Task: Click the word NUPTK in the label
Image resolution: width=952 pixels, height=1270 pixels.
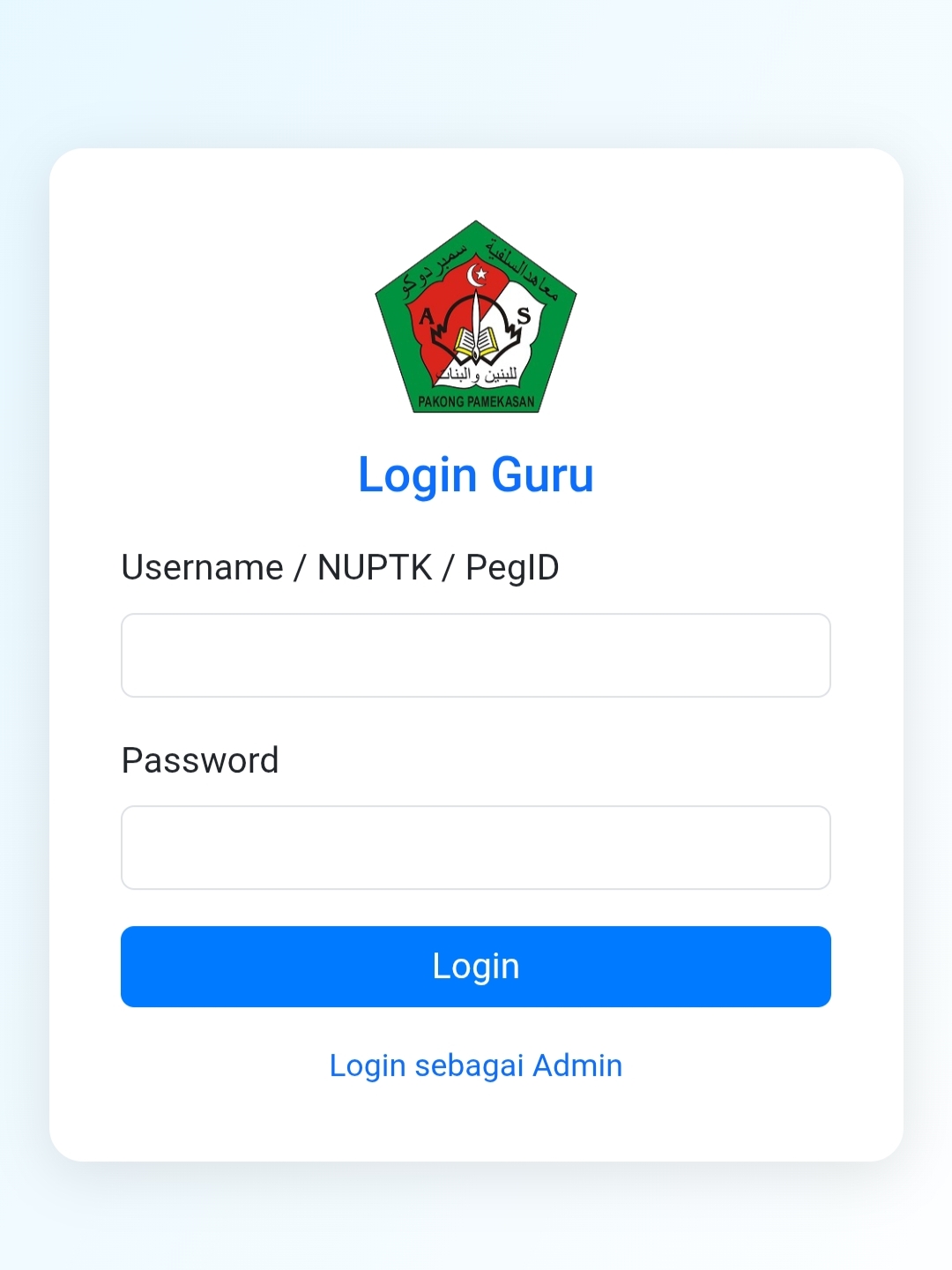Action: 375,568
